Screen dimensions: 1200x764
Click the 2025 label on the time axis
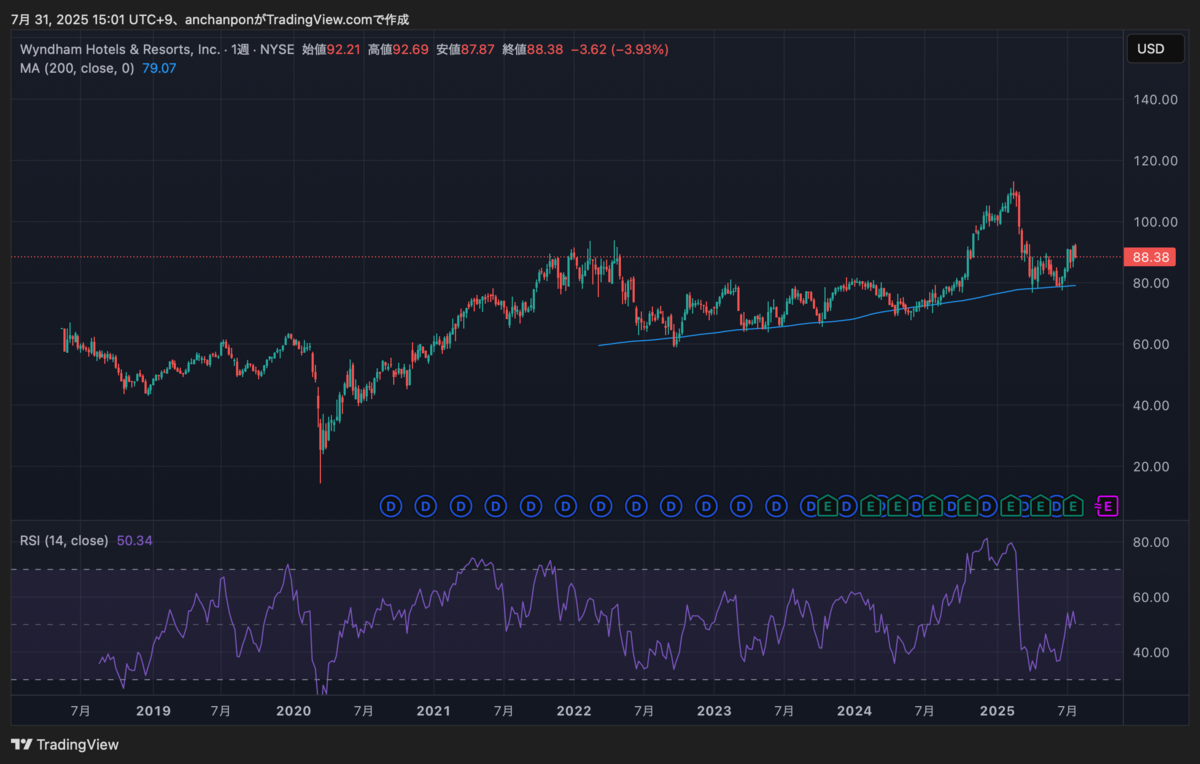997,712
